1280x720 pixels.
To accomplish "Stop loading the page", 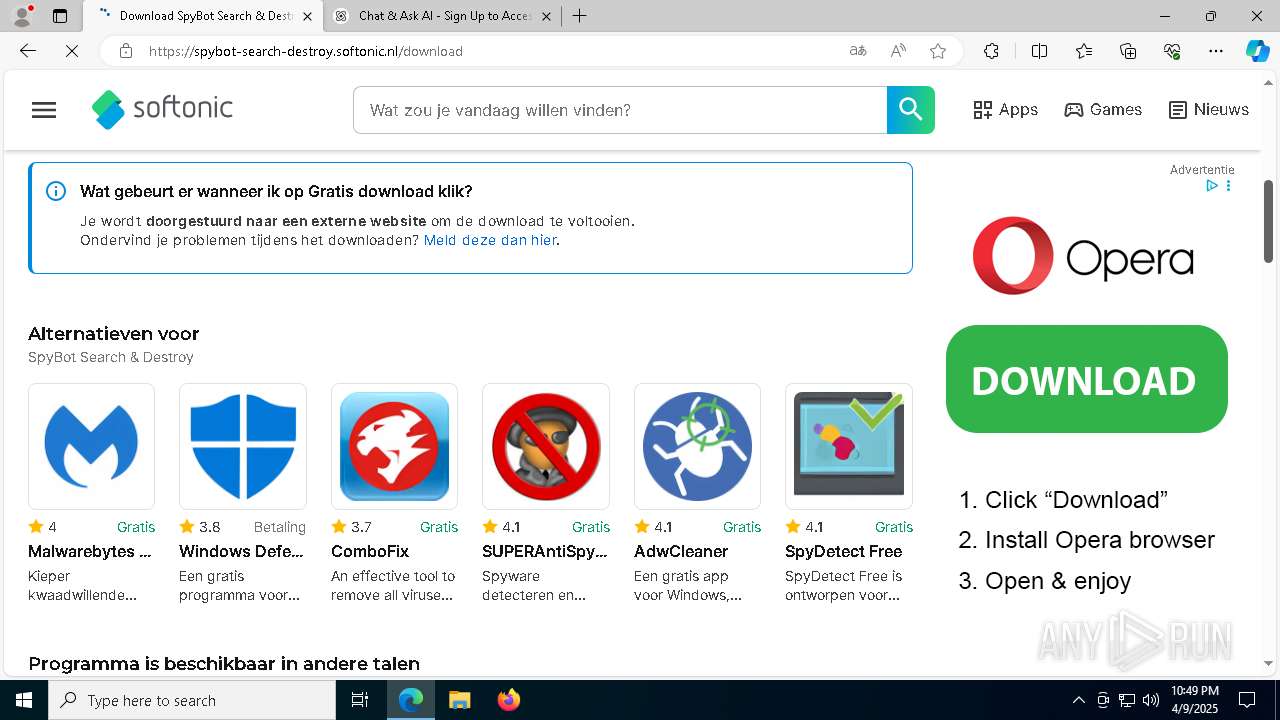I will 72,51.
